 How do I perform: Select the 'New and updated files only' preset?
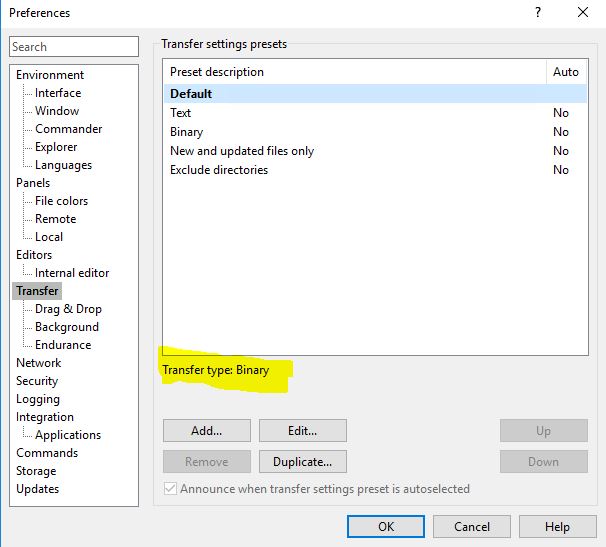(242, 151)
